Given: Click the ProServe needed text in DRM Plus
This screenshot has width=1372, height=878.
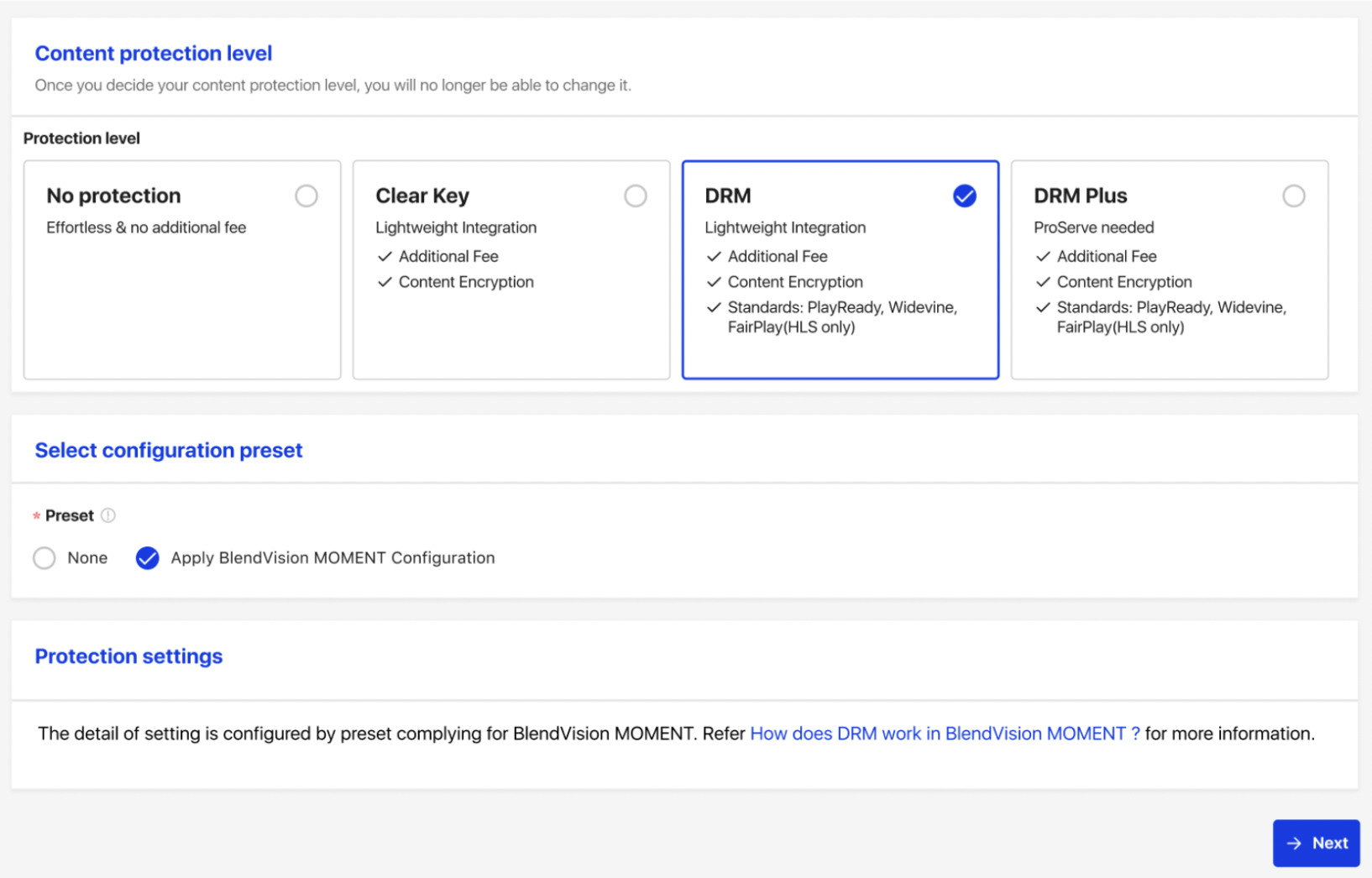Looking at the screenshot, I should (x=1093, y=227).
